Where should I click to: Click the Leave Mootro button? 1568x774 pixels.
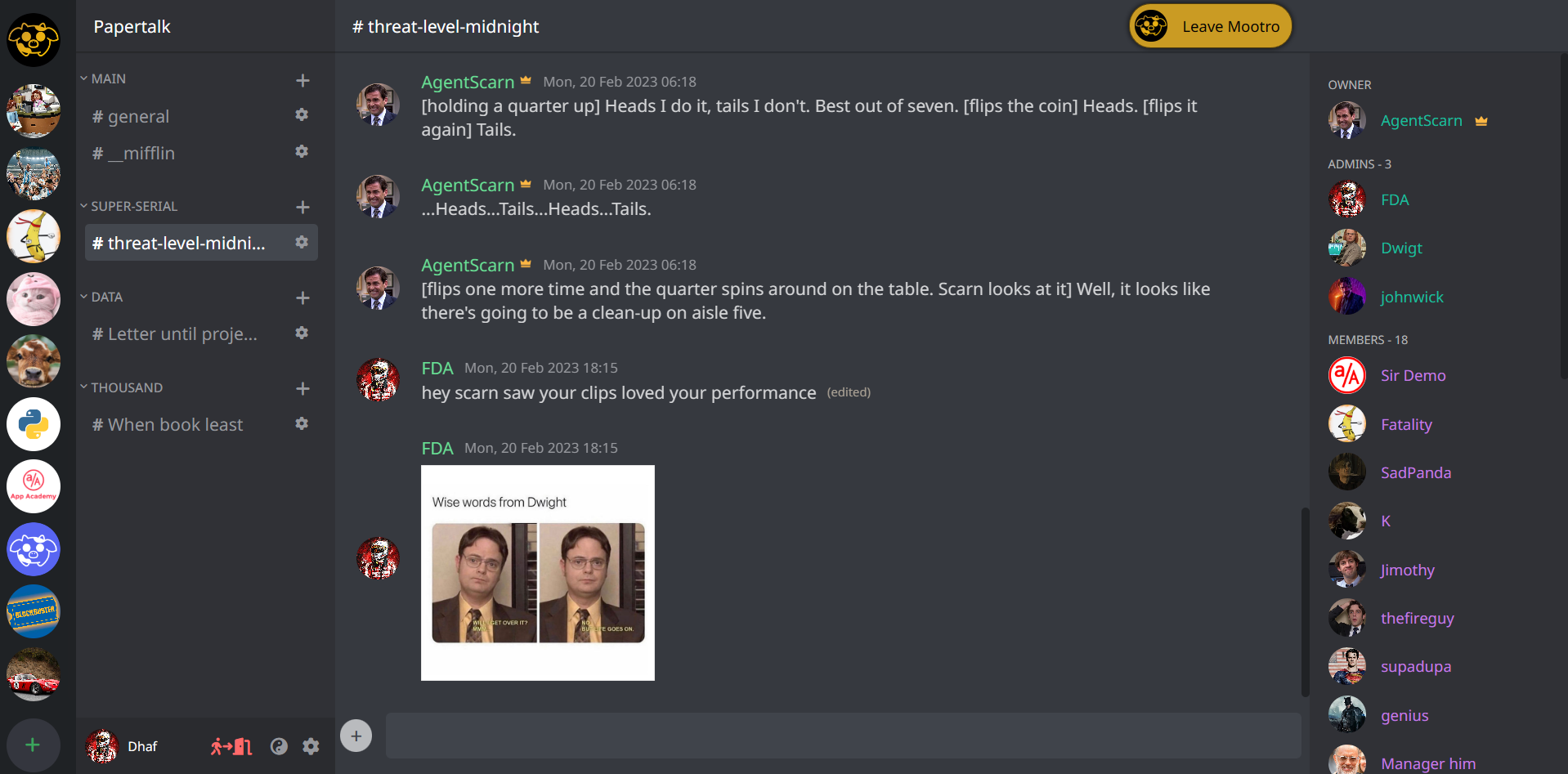tap(1210, 26)
